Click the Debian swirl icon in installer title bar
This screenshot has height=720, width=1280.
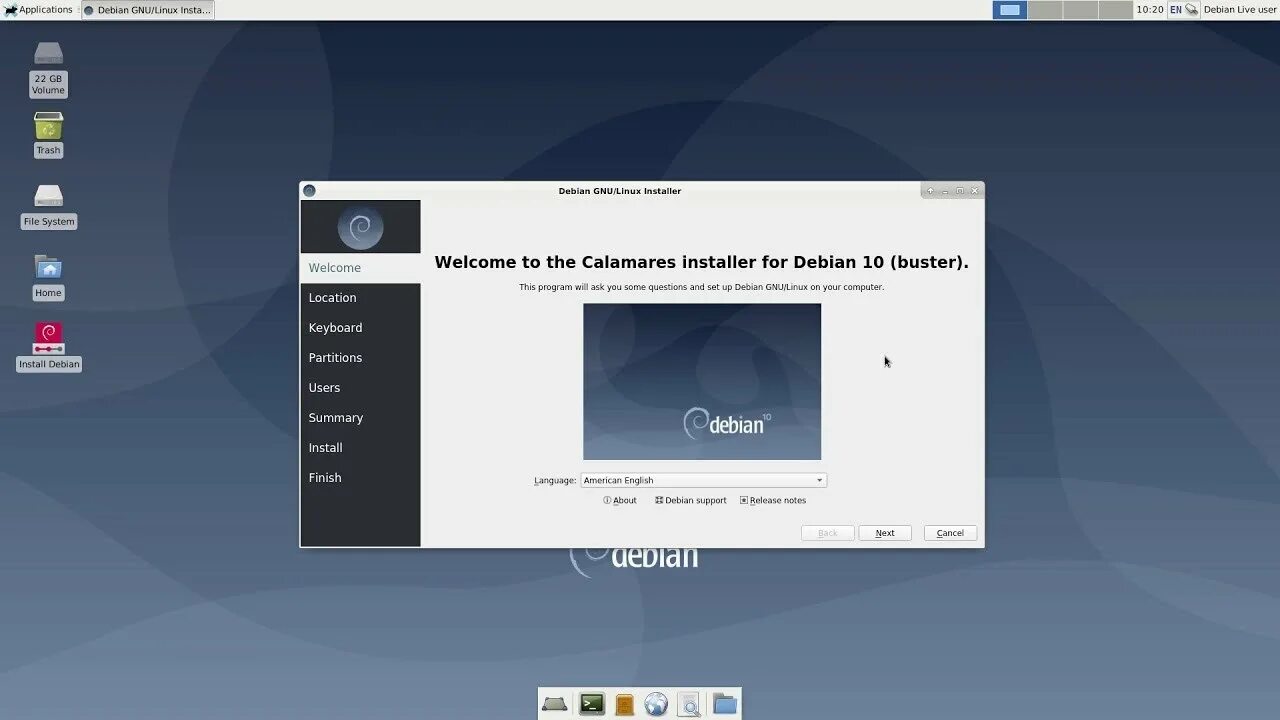(x=309, y=191)
